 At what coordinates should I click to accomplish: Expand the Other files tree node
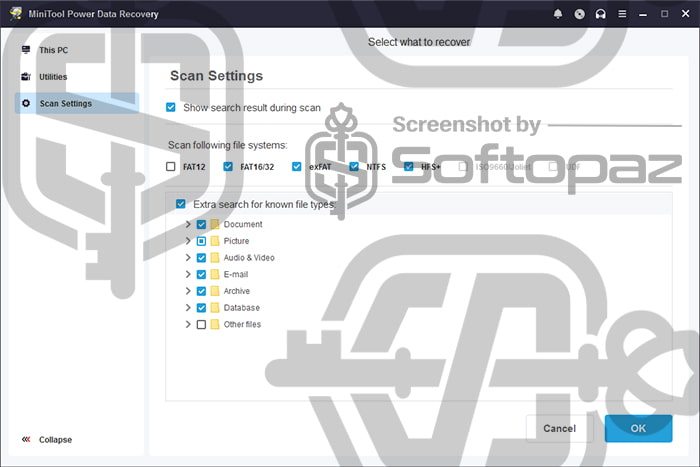[188, 324]
